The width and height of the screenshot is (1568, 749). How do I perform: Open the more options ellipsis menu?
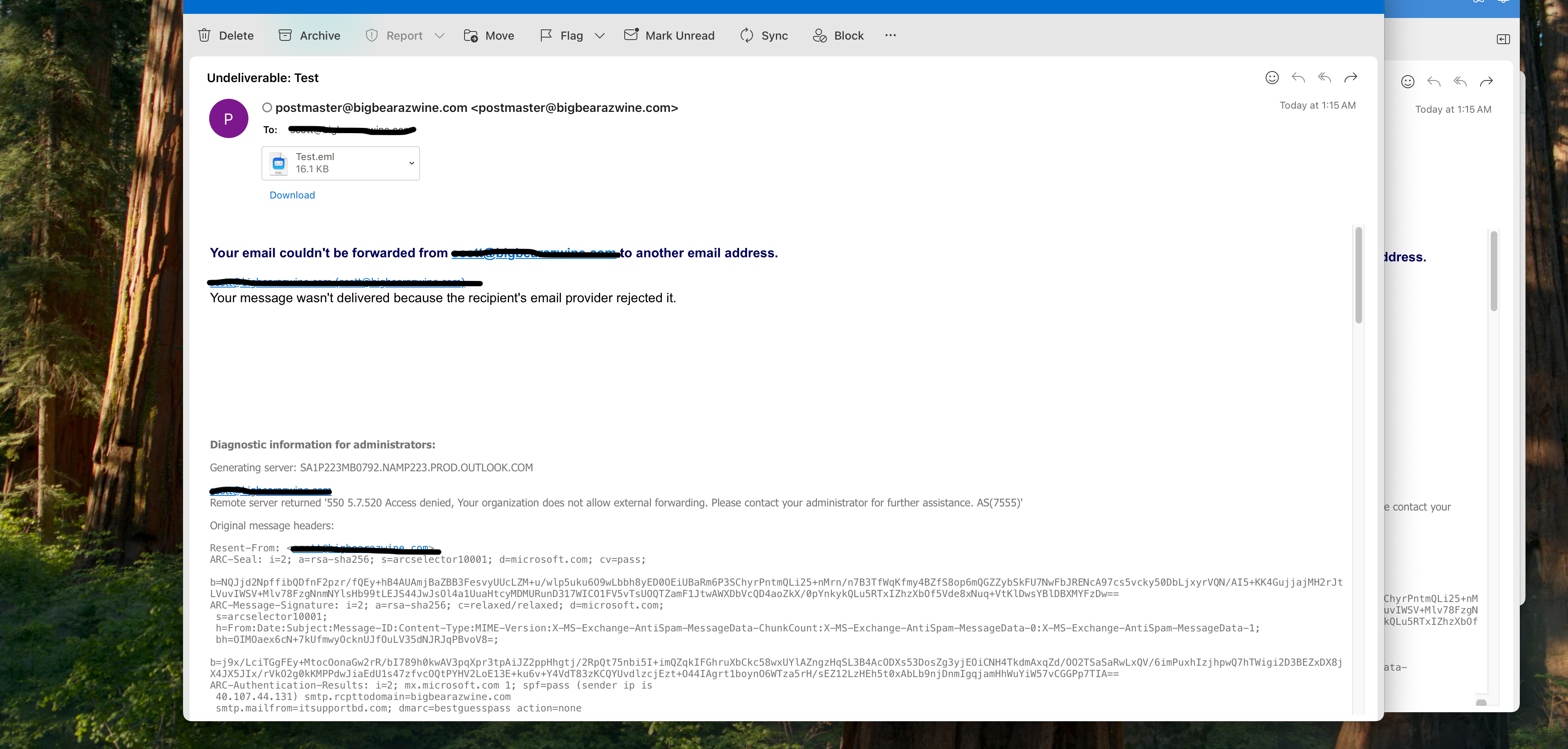coord(891,35)
